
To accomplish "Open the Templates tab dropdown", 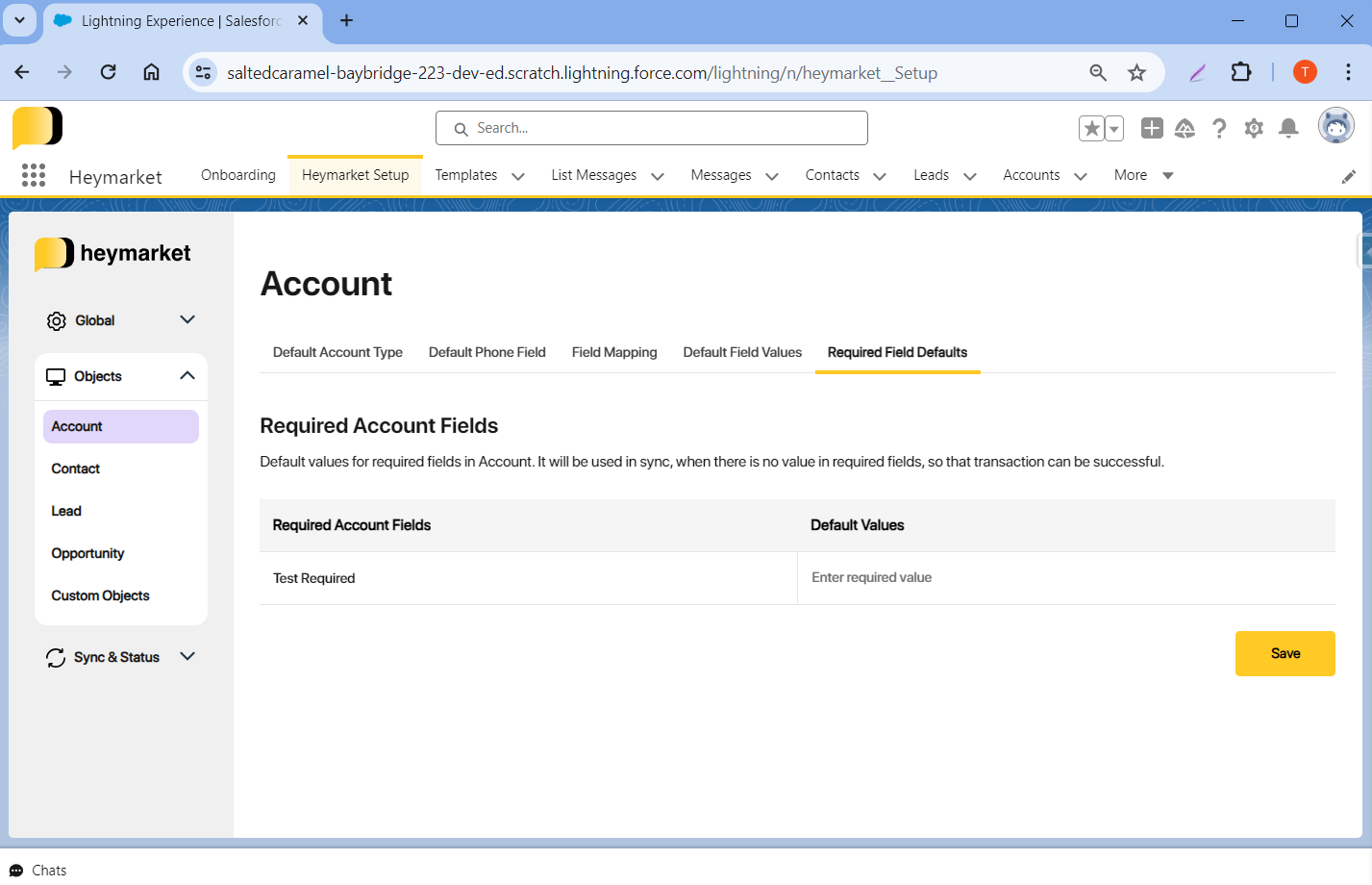I will 518,176.
